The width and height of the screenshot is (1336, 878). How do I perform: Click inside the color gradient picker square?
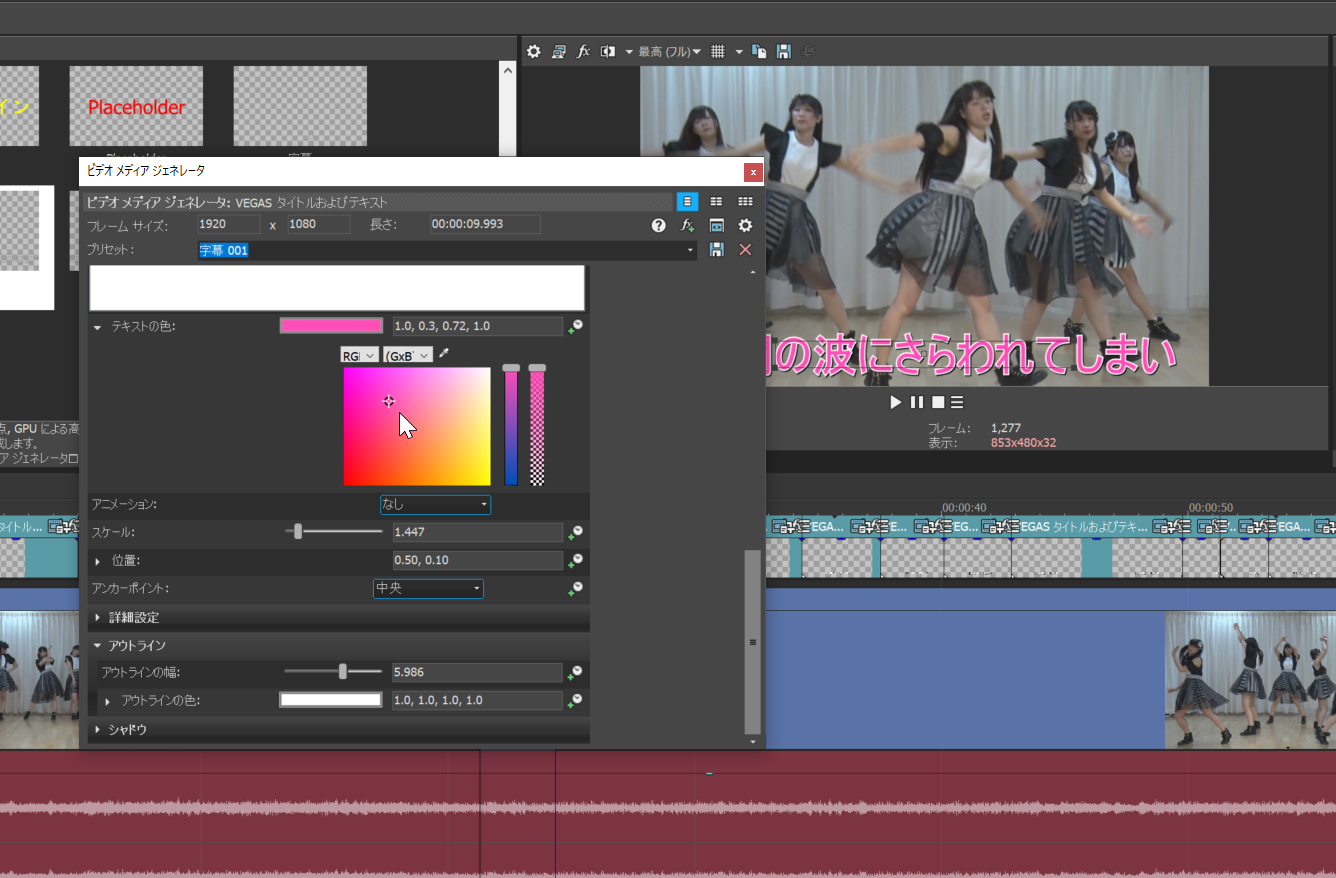click(x=417, y=427)
